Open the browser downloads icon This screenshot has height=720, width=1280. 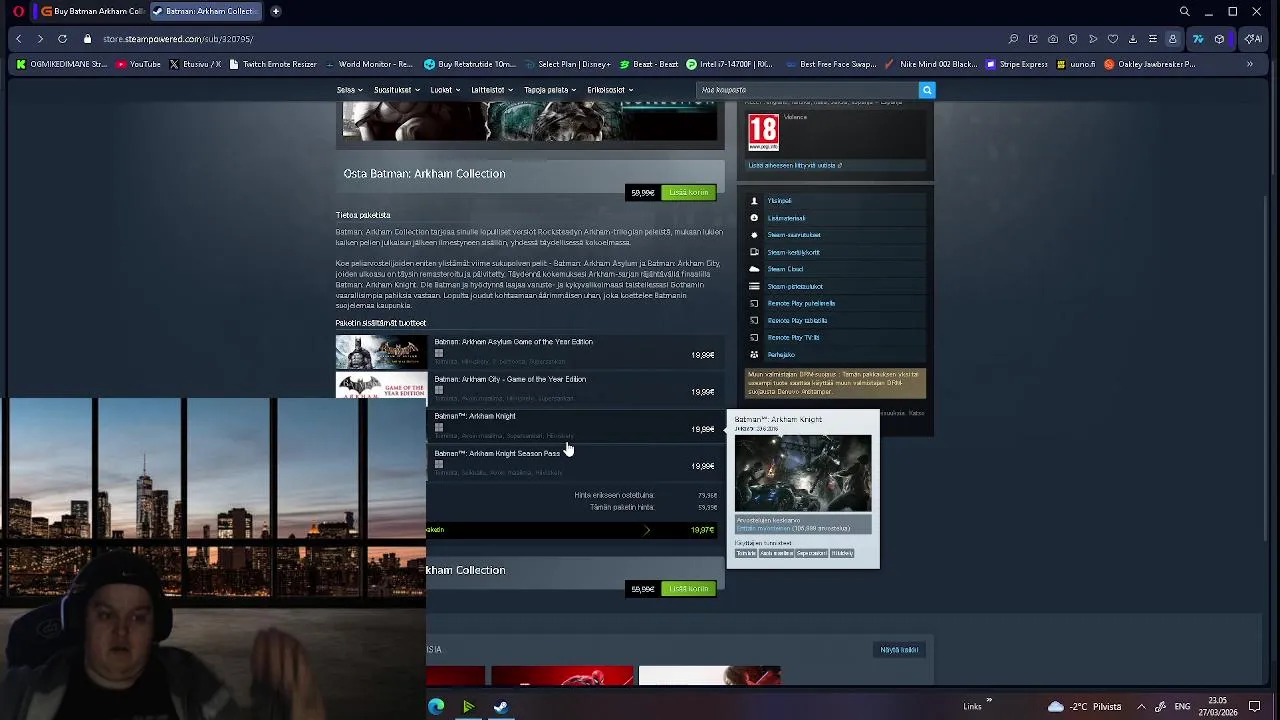(x=1132, y=39)
